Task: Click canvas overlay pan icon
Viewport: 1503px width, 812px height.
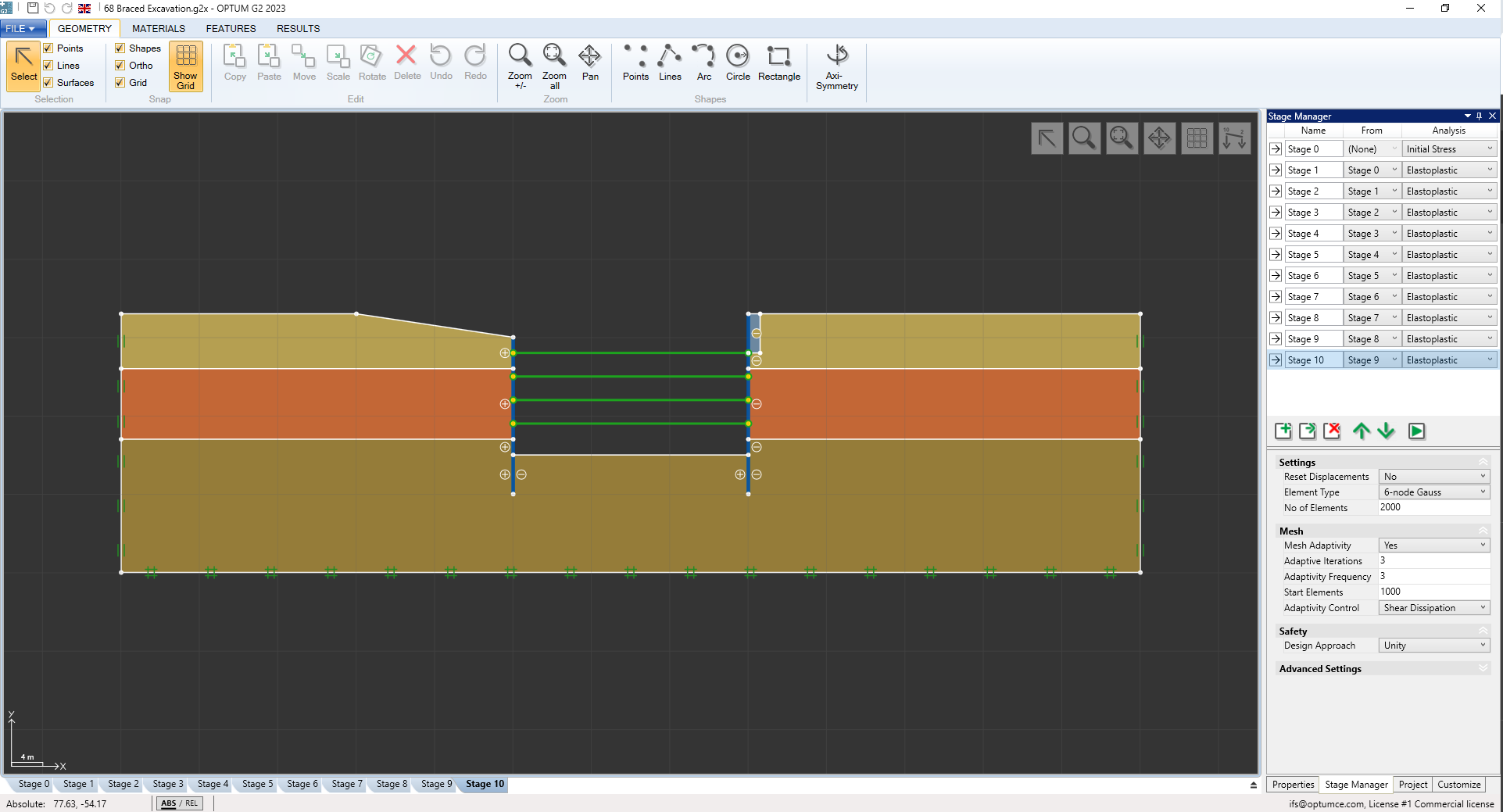Action: coord(1159,138)
